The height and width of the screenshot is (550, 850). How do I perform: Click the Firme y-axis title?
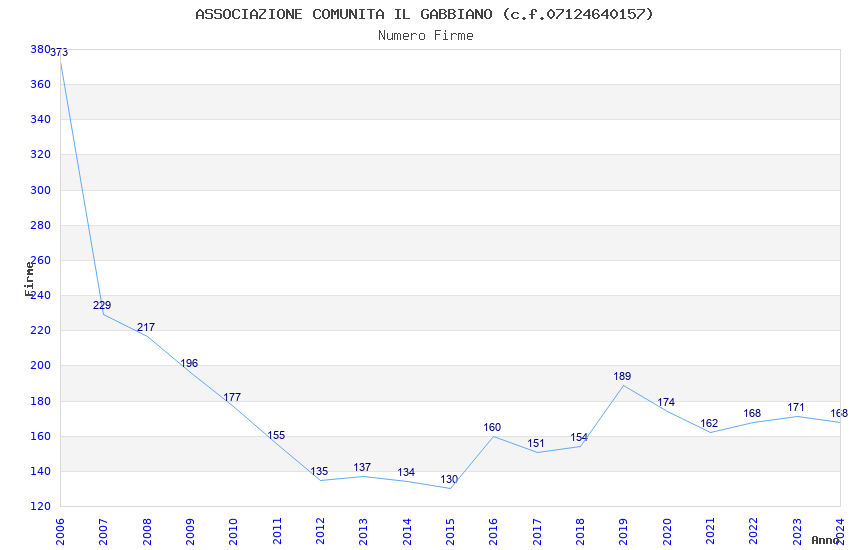[29, 279]
